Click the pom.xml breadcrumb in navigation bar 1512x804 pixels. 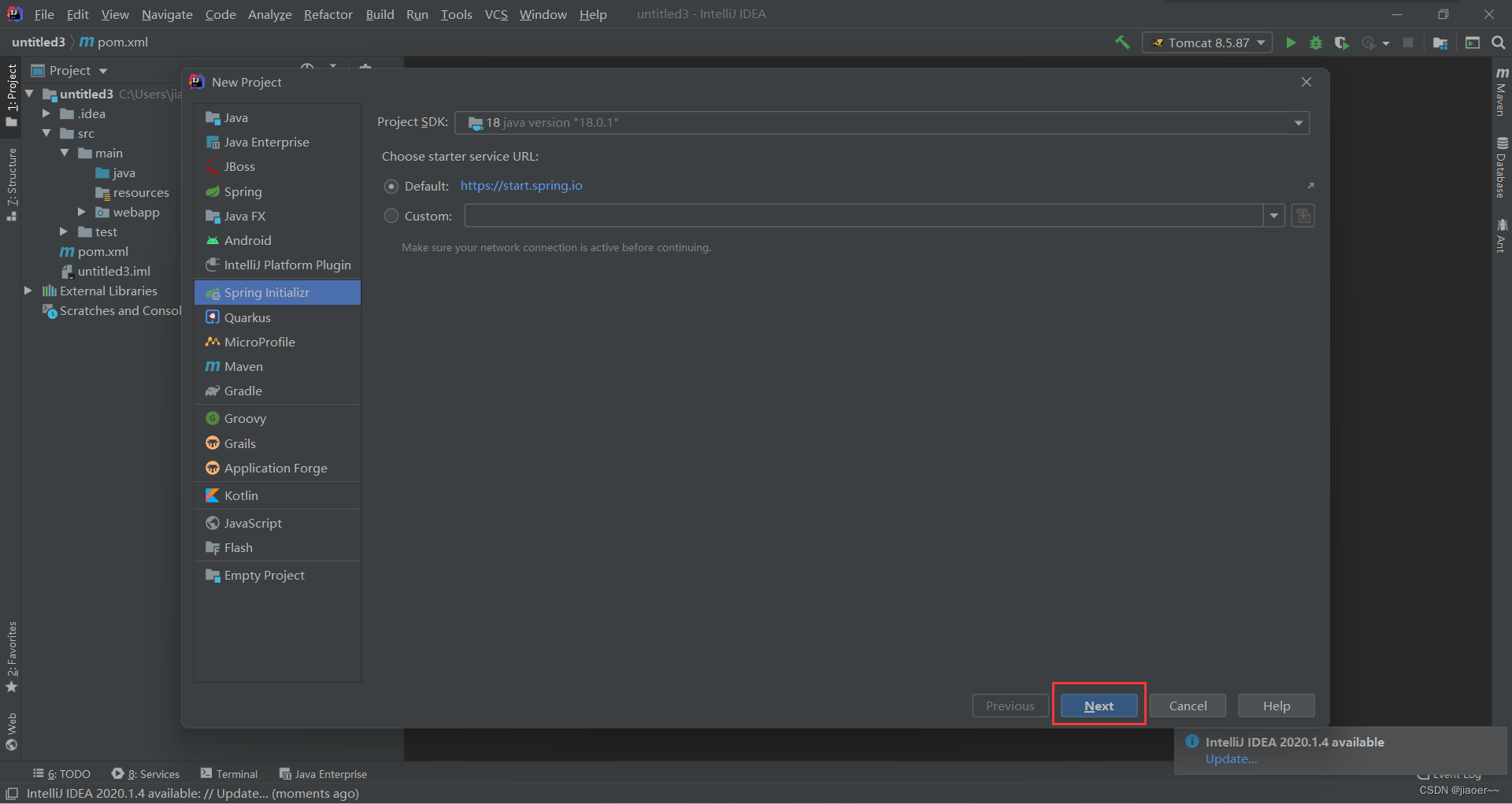click(x=114, y=42)
